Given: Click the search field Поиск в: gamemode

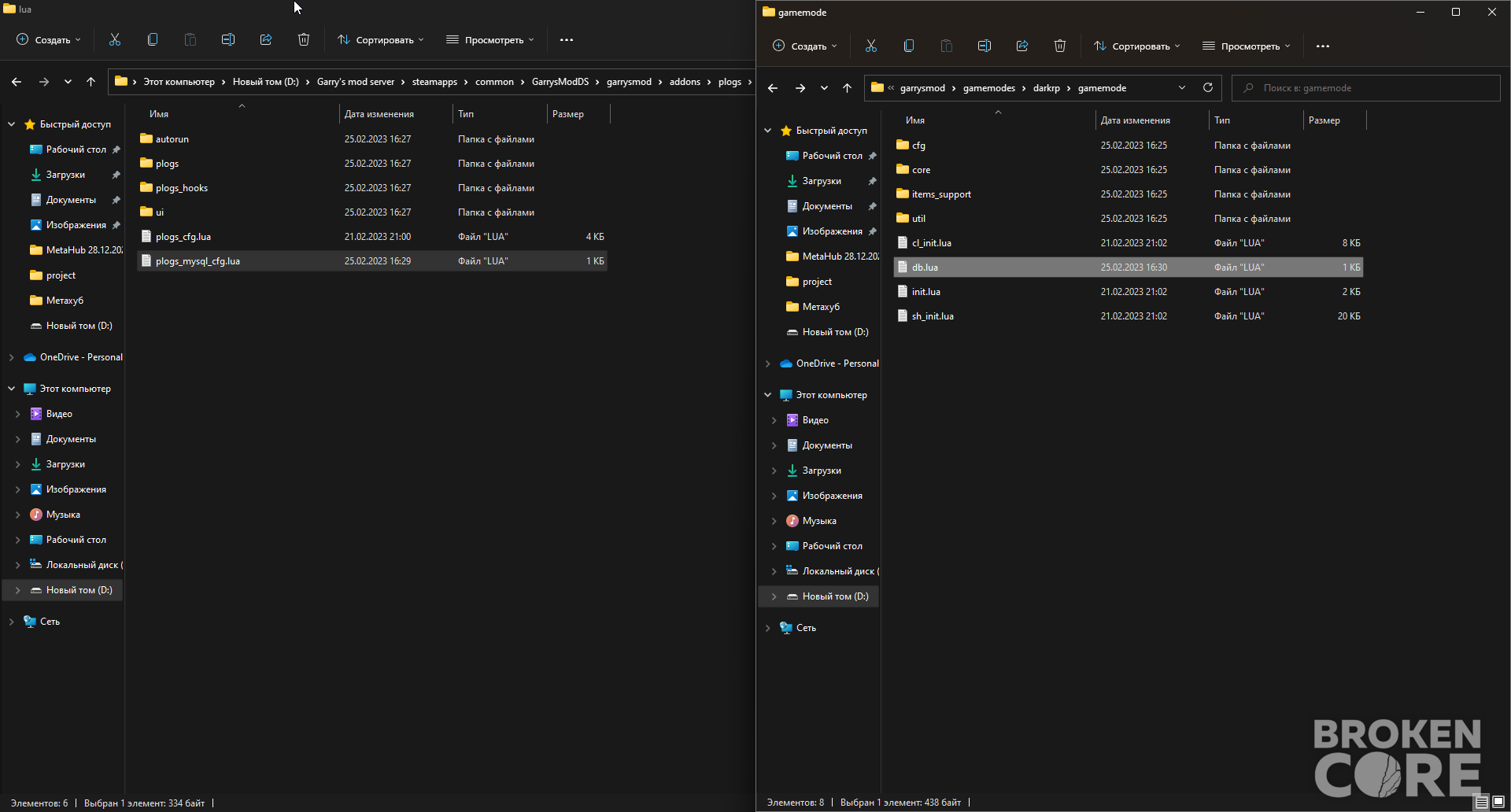Looking at the screenshot, I should click(1366, 87).
